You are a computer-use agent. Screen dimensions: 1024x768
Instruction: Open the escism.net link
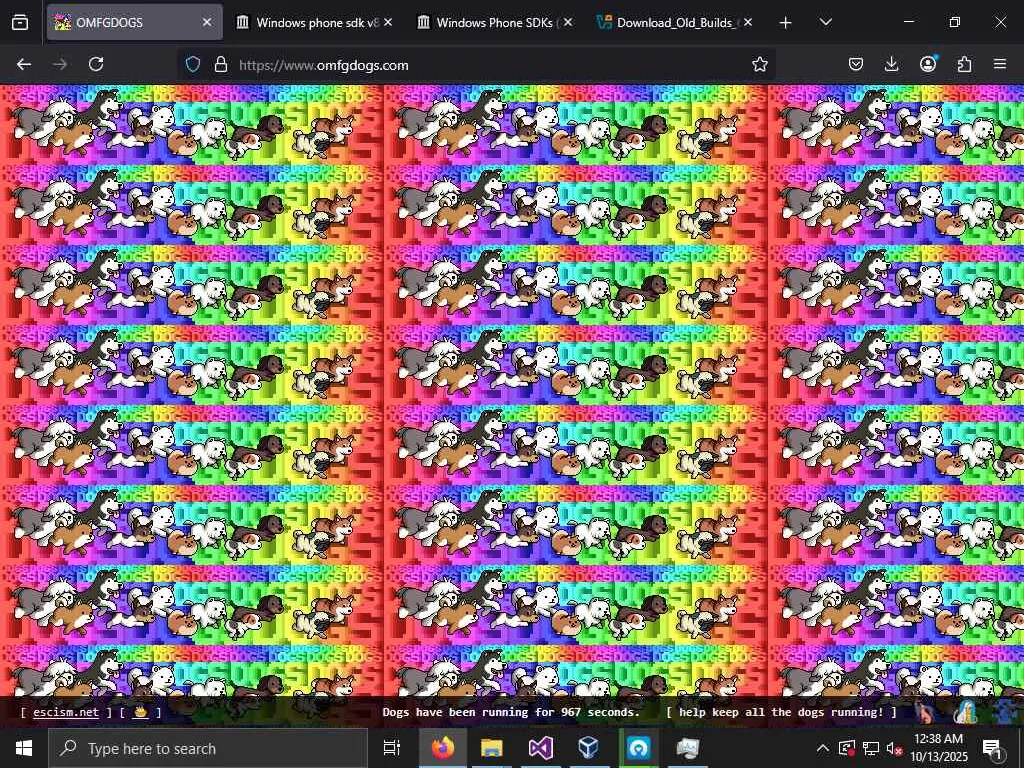point(66,712)
